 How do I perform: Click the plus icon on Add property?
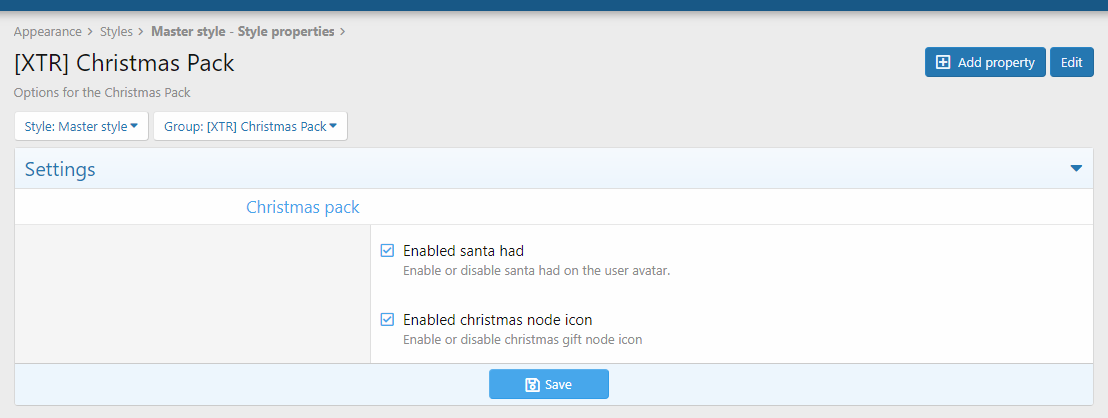pyautogui.click(x=943, y=63)
